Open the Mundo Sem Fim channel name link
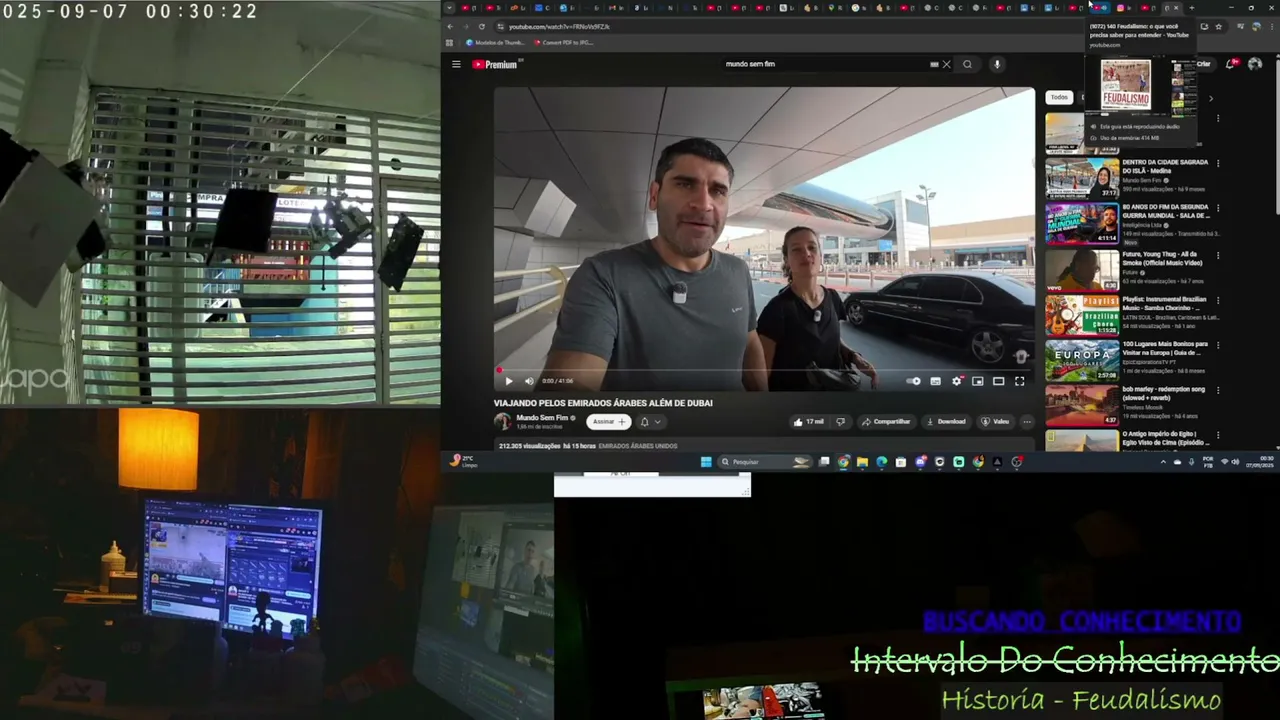Viewport: 1280px width, 720px height. click(x=542, y=418)
